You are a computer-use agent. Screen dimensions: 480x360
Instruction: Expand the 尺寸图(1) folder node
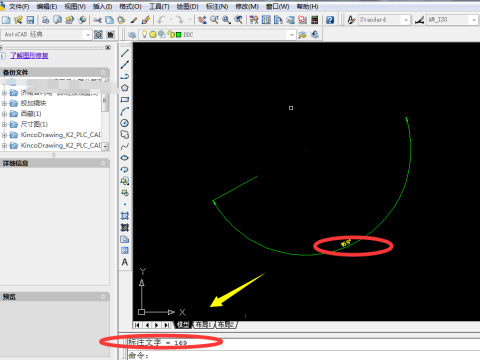click(x=4, y=125)
